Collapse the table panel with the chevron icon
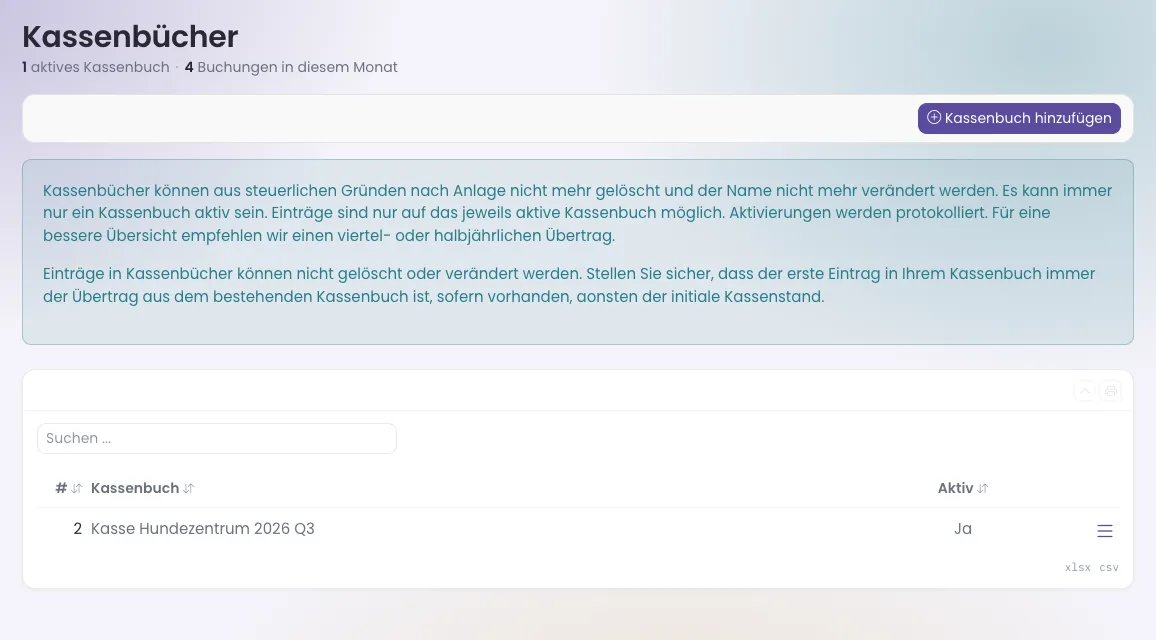The image size is (1156, 640). click(x=1085, y=391)
